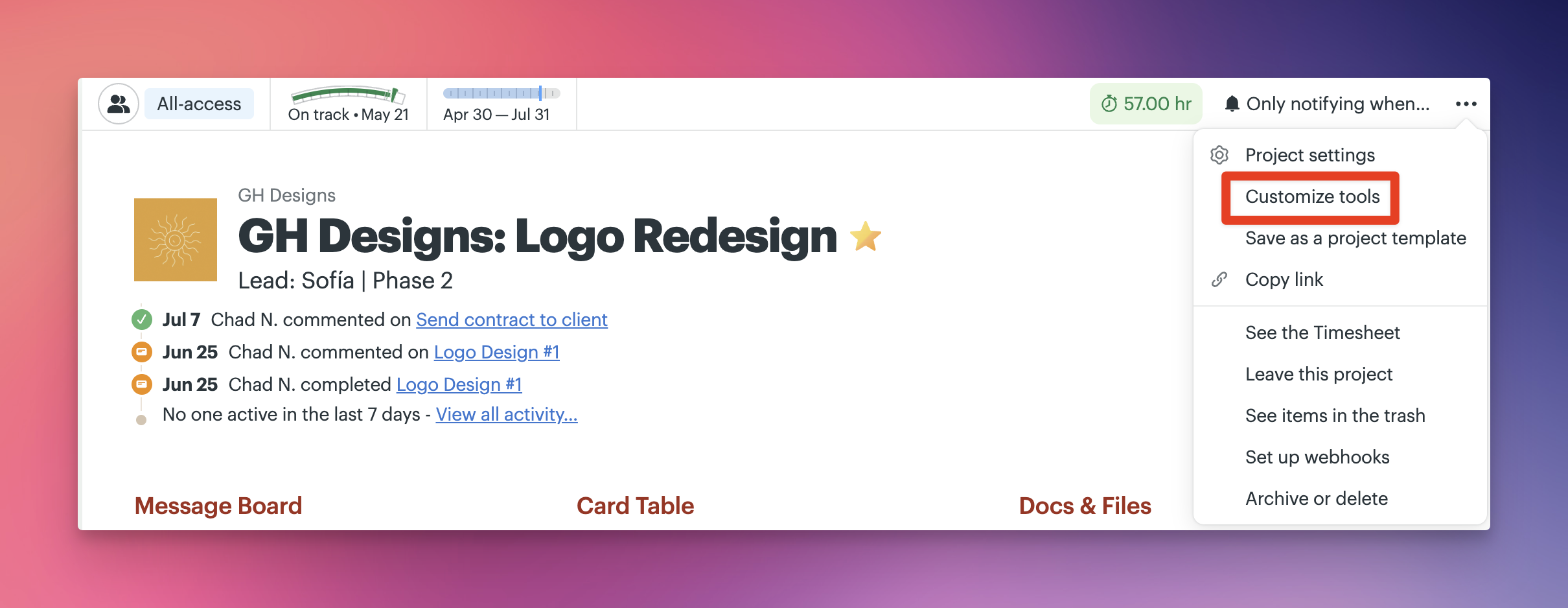
Task: Toggle the yellow star favorite icon
Action: click(x=866, y=236)
